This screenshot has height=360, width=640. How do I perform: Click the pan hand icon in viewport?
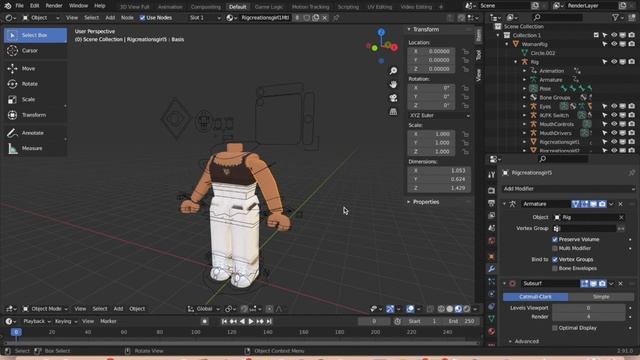click(x=393, y=84)
